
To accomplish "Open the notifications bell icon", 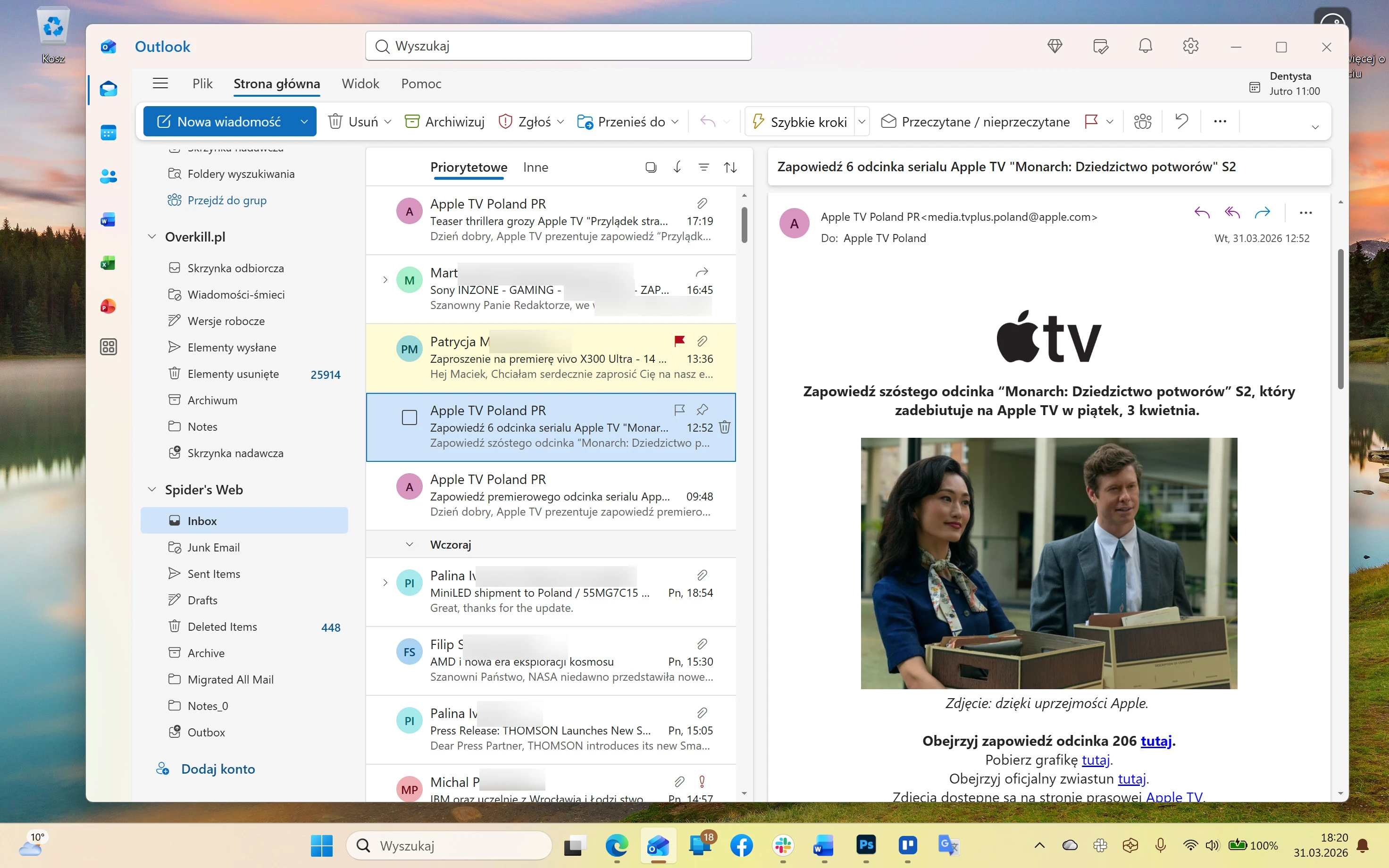I will tap(1145, 46).
